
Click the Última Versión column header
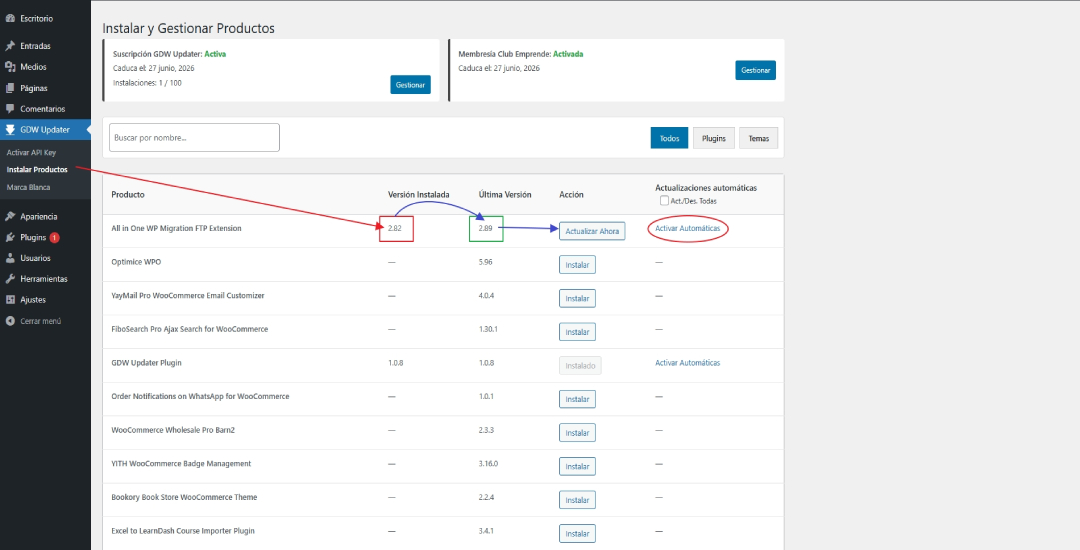pos(505,195)
